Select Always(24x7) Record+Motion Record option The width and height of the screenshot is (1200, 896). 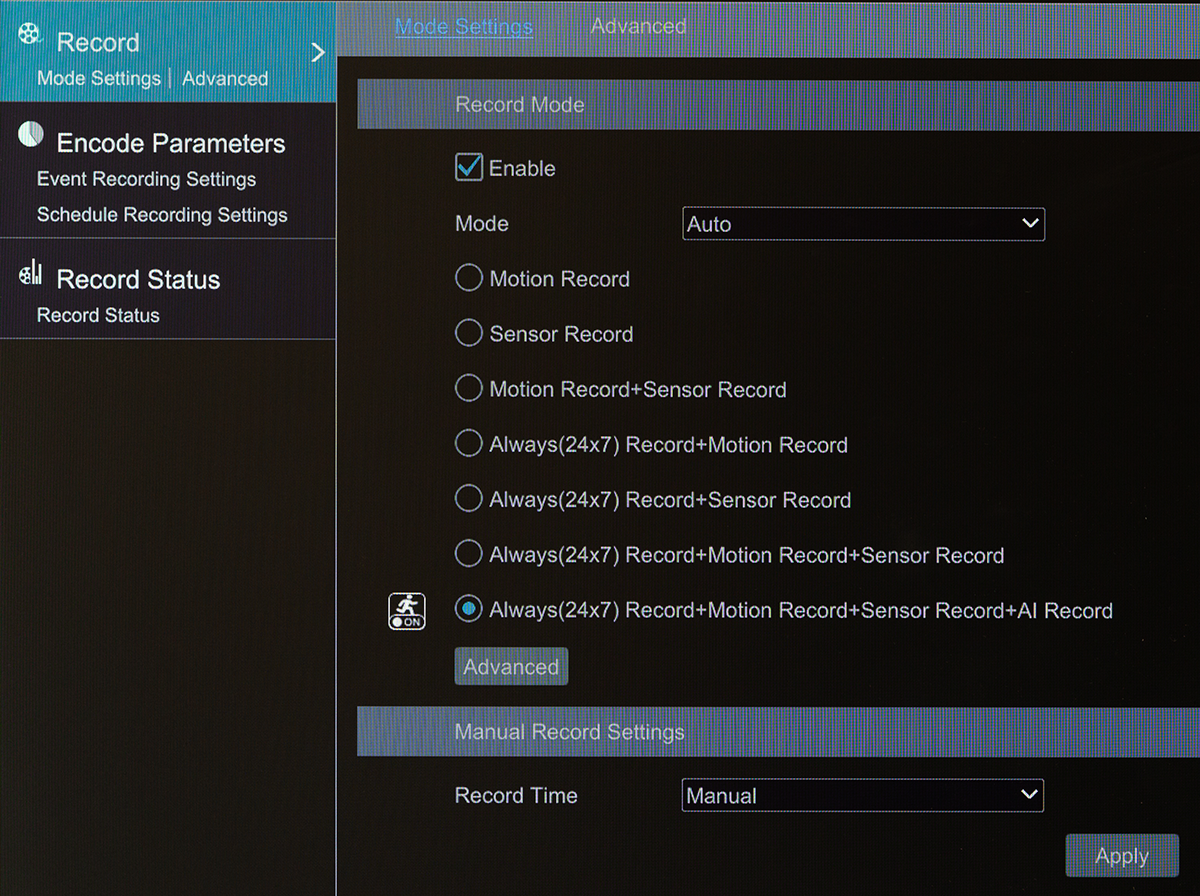click(468, 443)
